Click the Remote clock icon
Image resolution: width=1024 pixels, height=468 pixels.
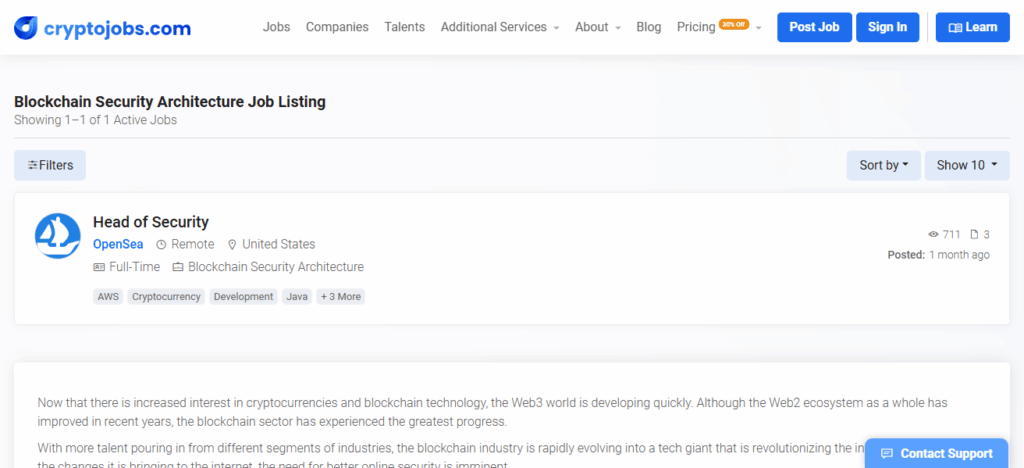(x=161, y=244)
